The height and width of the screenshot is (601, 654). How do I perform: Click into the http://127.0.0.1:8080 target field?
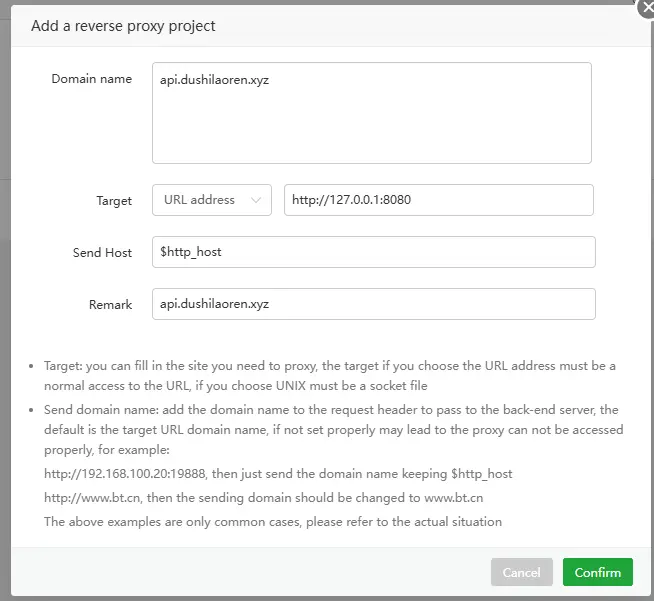[x=439, y=200]
